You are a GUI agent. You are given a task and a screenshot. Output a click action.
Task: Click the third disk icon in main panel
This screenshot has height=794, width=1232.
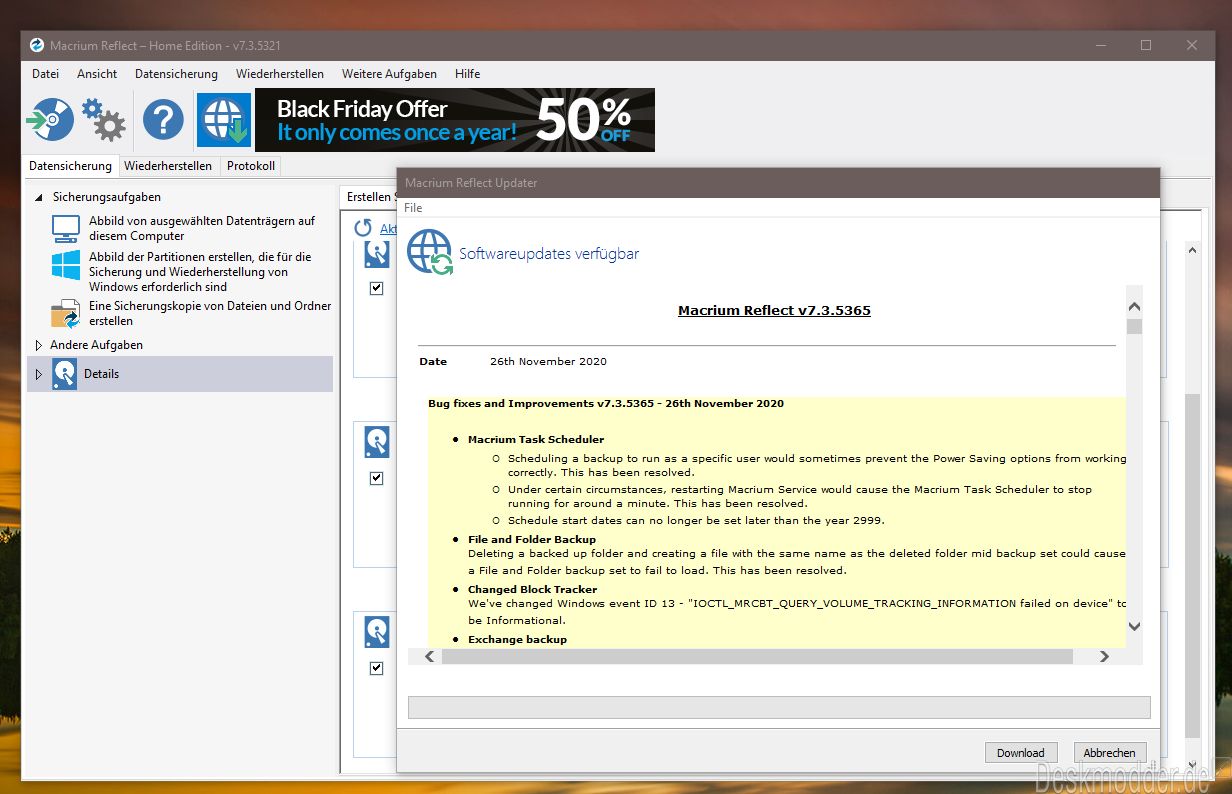(377, 632)
